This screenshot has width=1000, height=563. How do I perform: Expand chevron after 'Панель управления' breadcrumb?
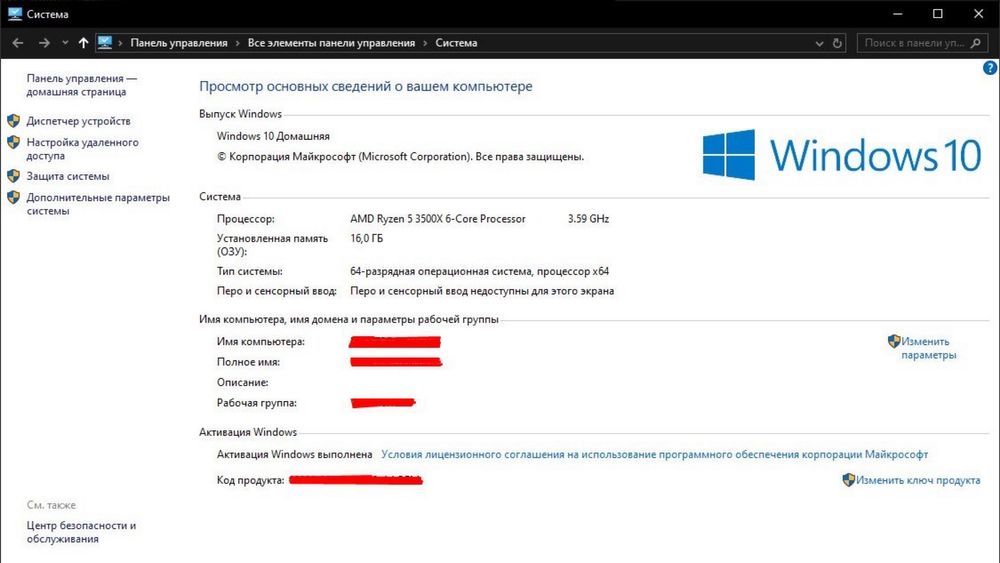coord(237,43)
